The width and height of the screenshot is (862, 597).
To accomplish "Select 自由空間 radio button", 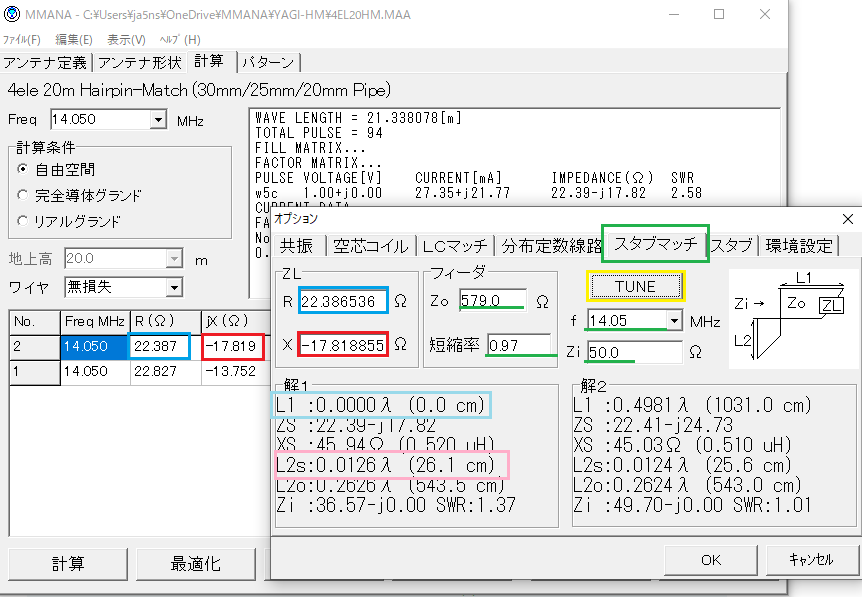I will (23, 170).
